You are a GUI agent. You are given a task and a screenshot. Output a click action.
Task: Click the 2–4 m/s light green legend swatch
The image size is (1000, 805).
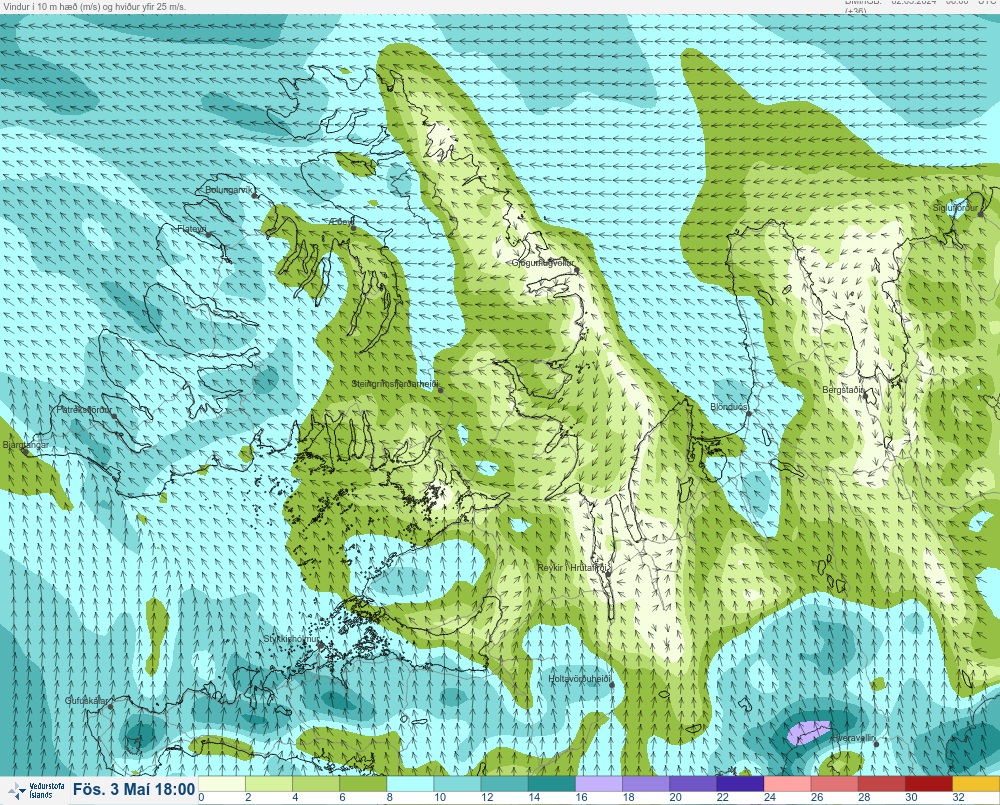pos(268,784)
